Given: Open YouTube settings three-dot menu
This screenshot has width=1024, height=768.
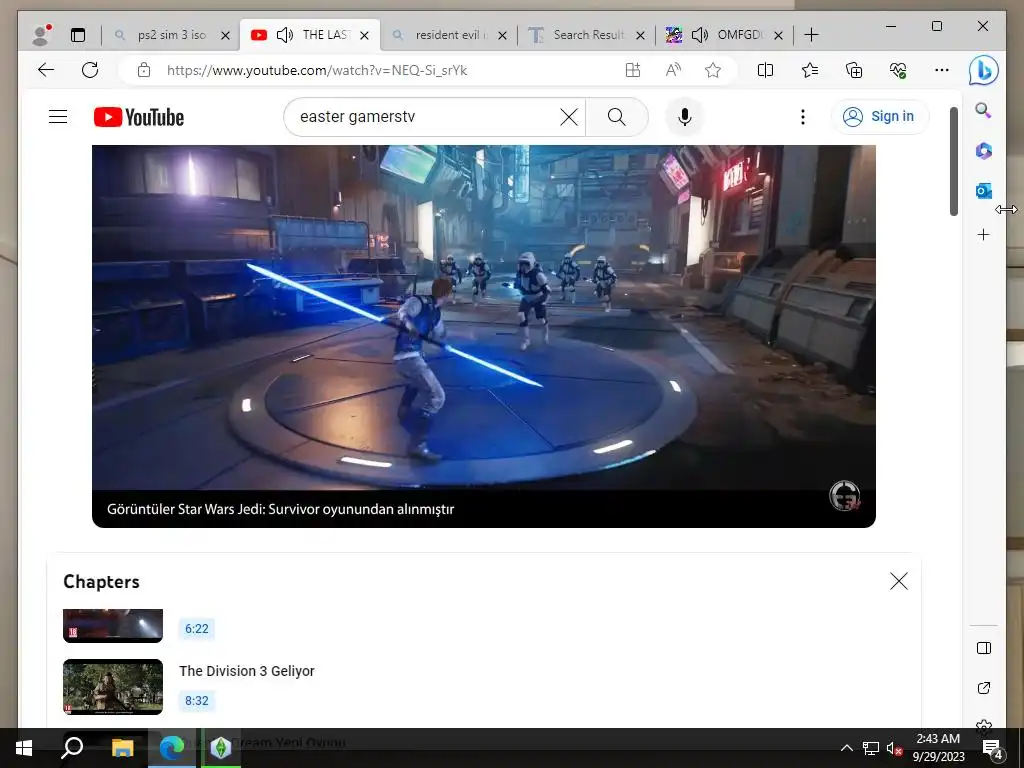Looking at the screenshot, I should point(803,117).
